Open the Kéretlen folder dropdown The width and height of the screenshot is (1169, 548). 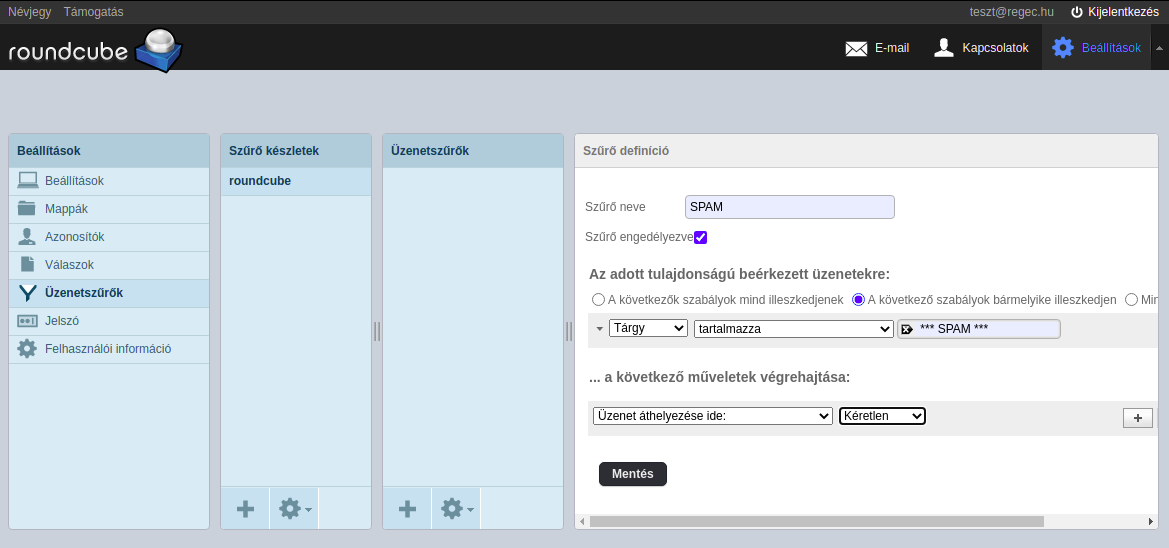[882, 416]
